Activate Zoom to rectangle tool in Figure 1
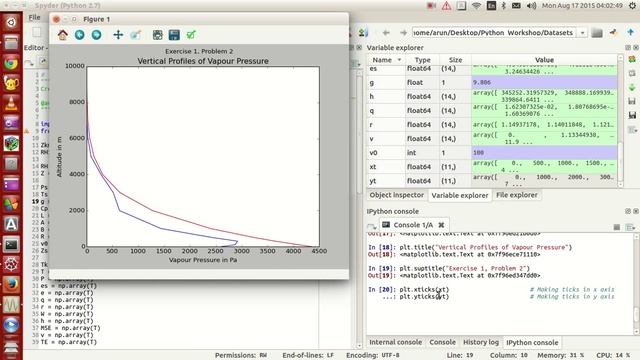 [x=136, y=35]
